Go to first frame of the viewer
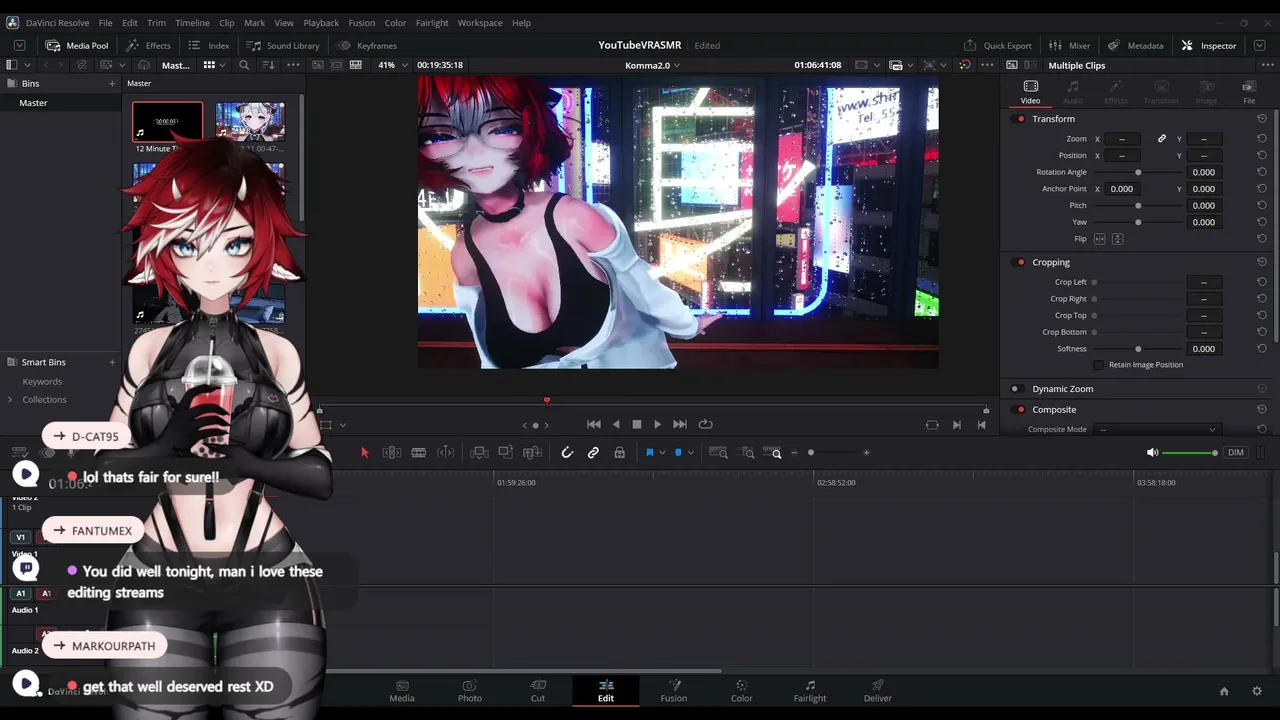Viewport: 1280px width, 720px height. tap(594, 424)
